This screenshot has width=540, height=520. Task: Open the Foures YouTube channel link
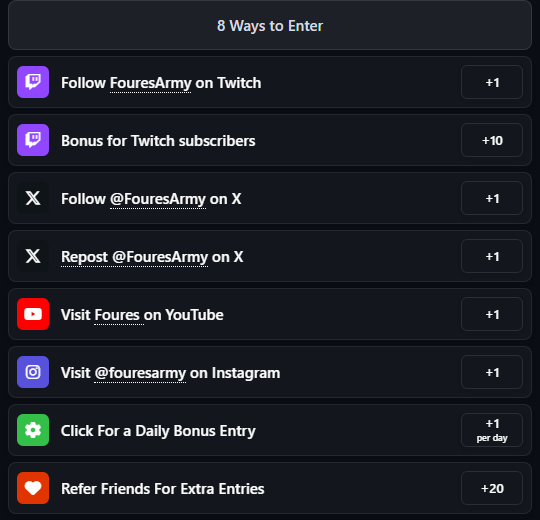pos(117,315)
